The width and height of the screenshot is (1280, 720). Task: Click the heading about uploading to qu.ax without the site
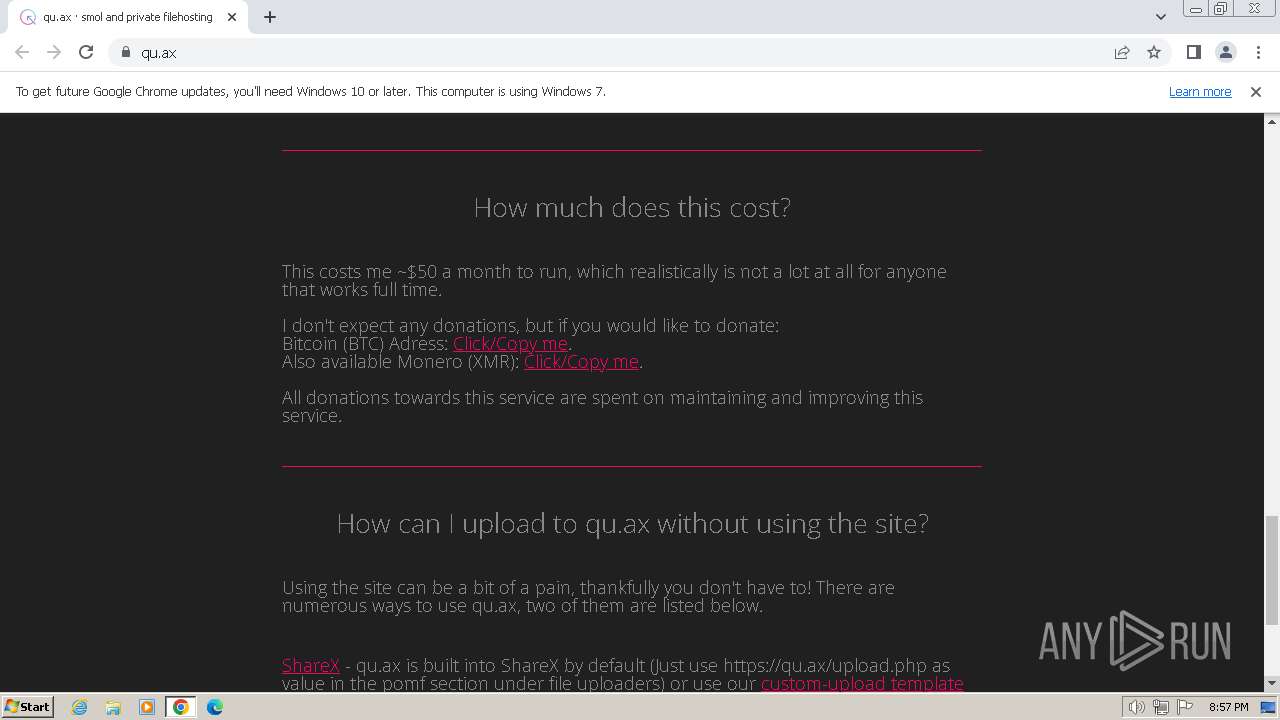(x=632, y=523)
